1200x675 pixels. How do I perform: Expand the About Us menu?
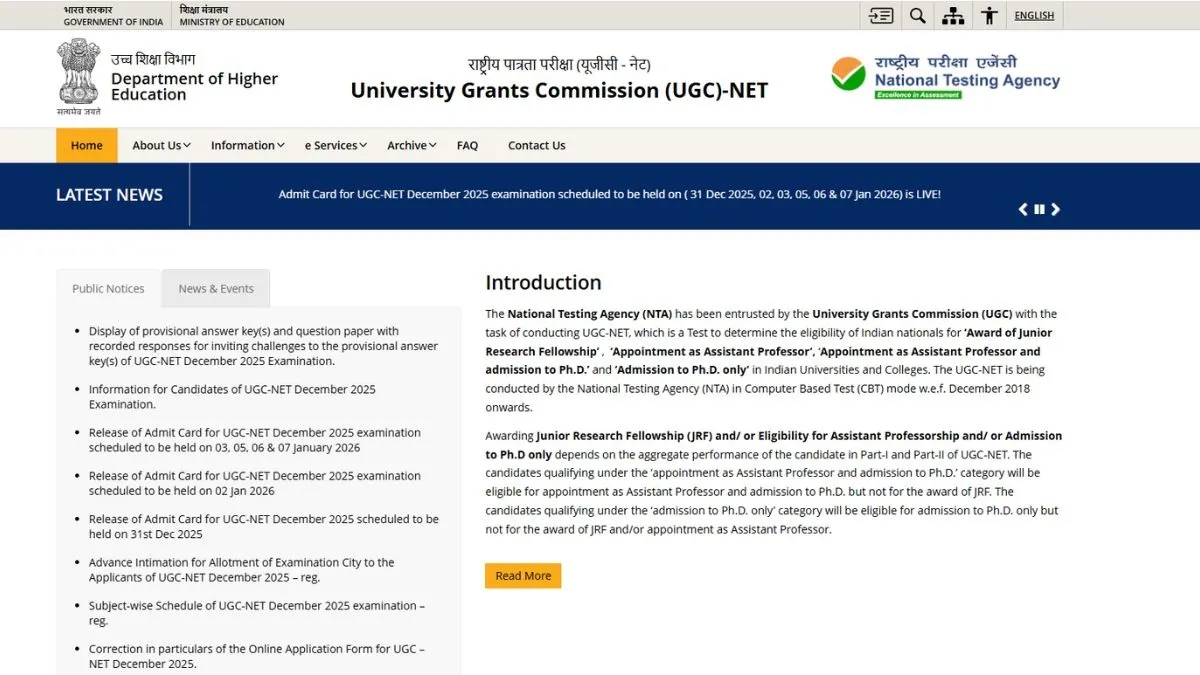pyautogui.click(x=161, y=145)
